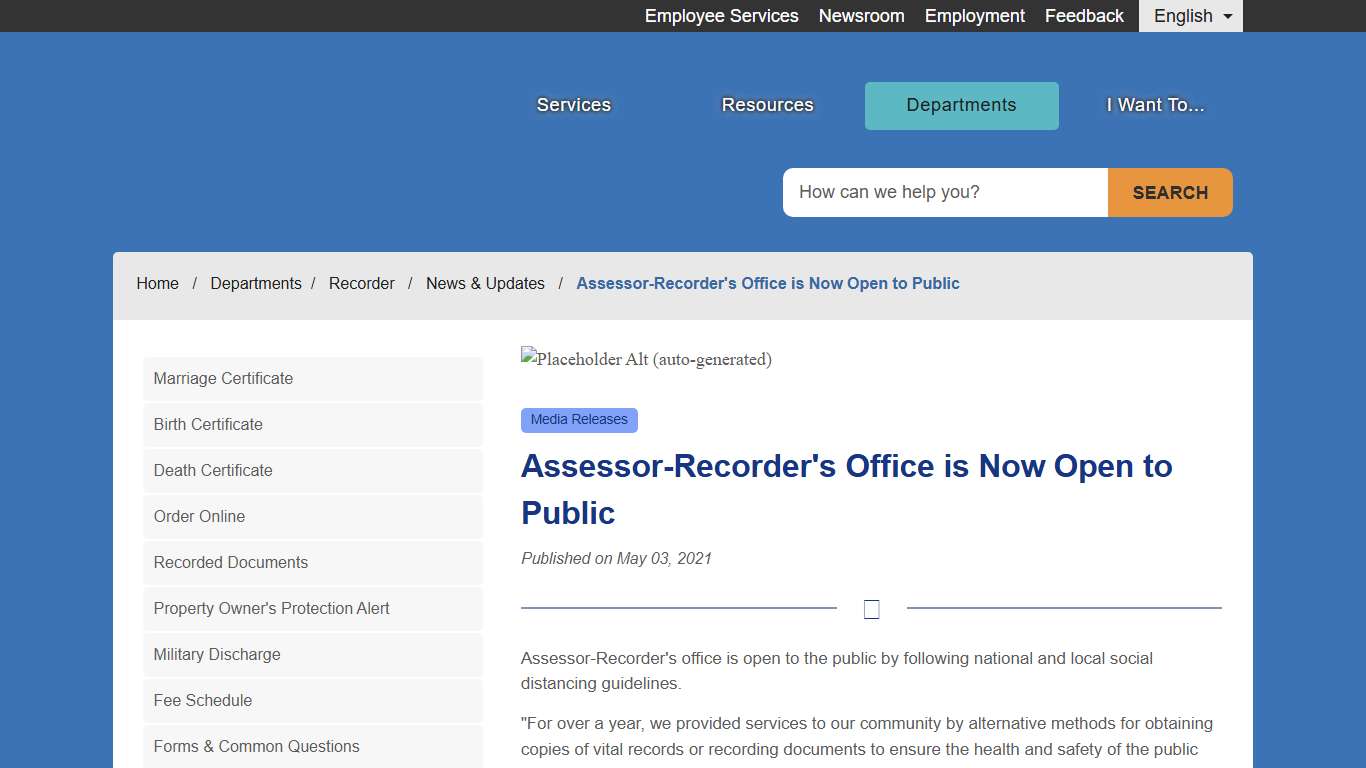Open the Services menu
1366x768 pixels.
[573, 105]
